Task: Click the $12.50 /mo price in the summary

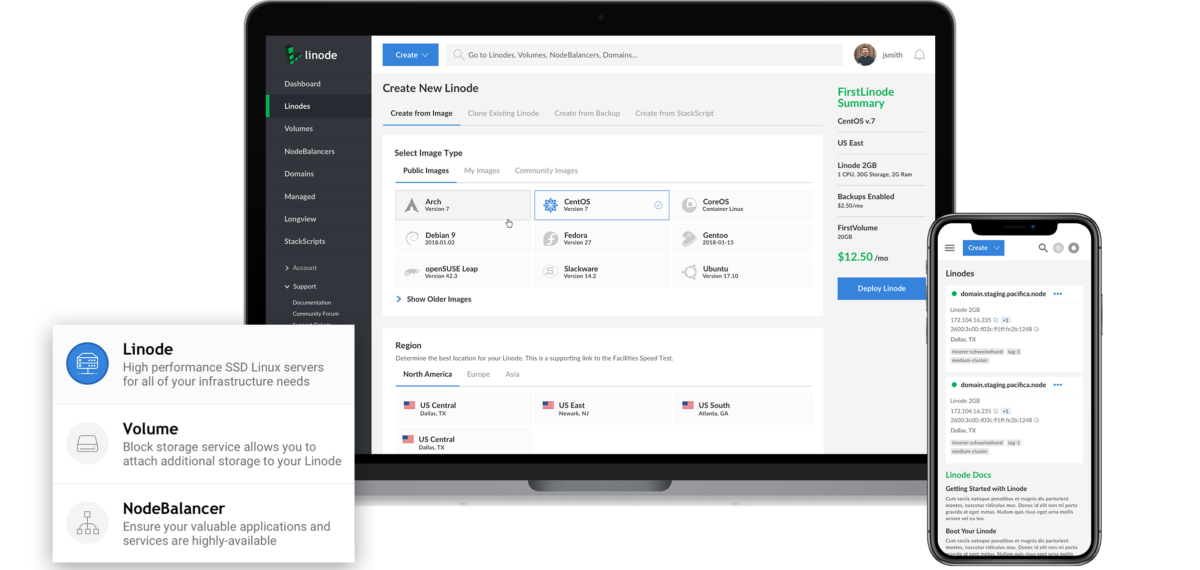Action: (862, 257)
